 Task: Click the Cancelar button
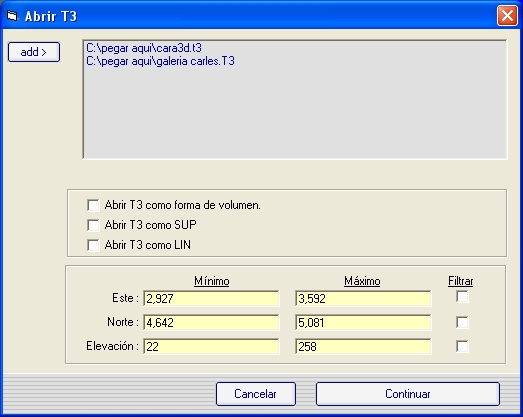click(x=256, y=394)
